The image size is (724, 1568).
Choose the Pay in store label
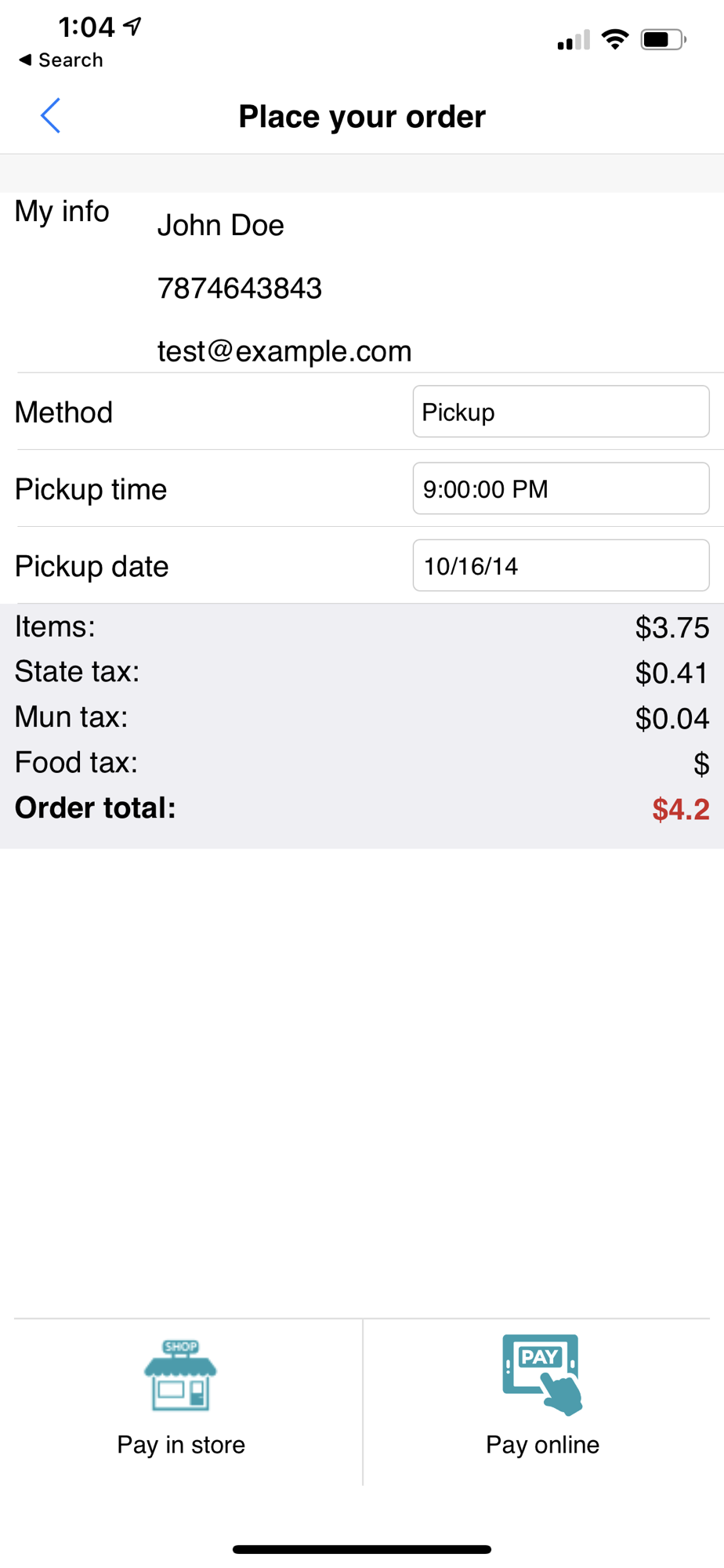181,1444
